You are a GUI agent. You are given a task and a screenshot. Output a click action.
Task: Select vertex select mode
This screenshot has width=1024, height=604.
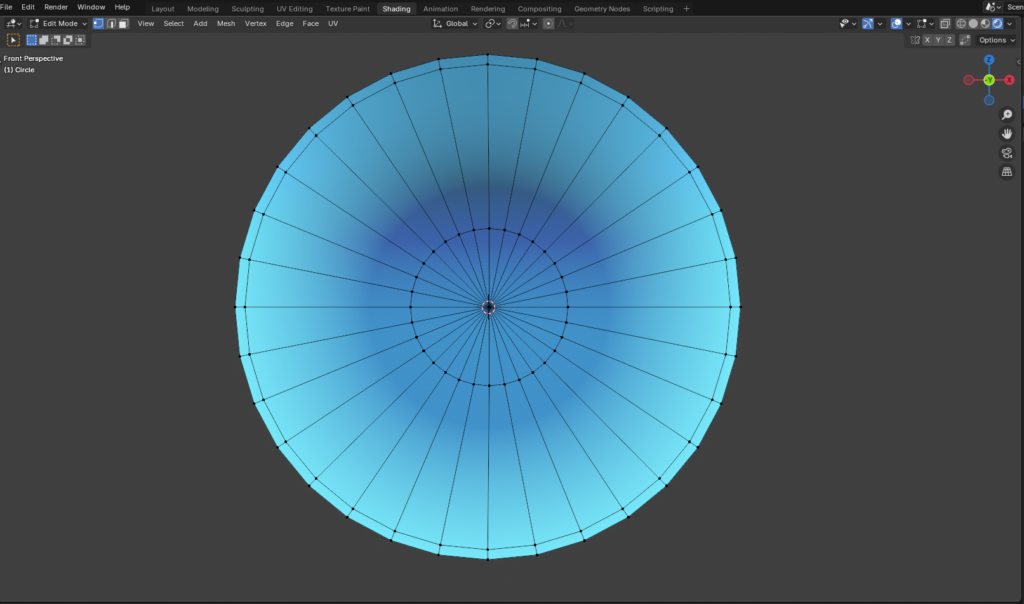(98, 24)
